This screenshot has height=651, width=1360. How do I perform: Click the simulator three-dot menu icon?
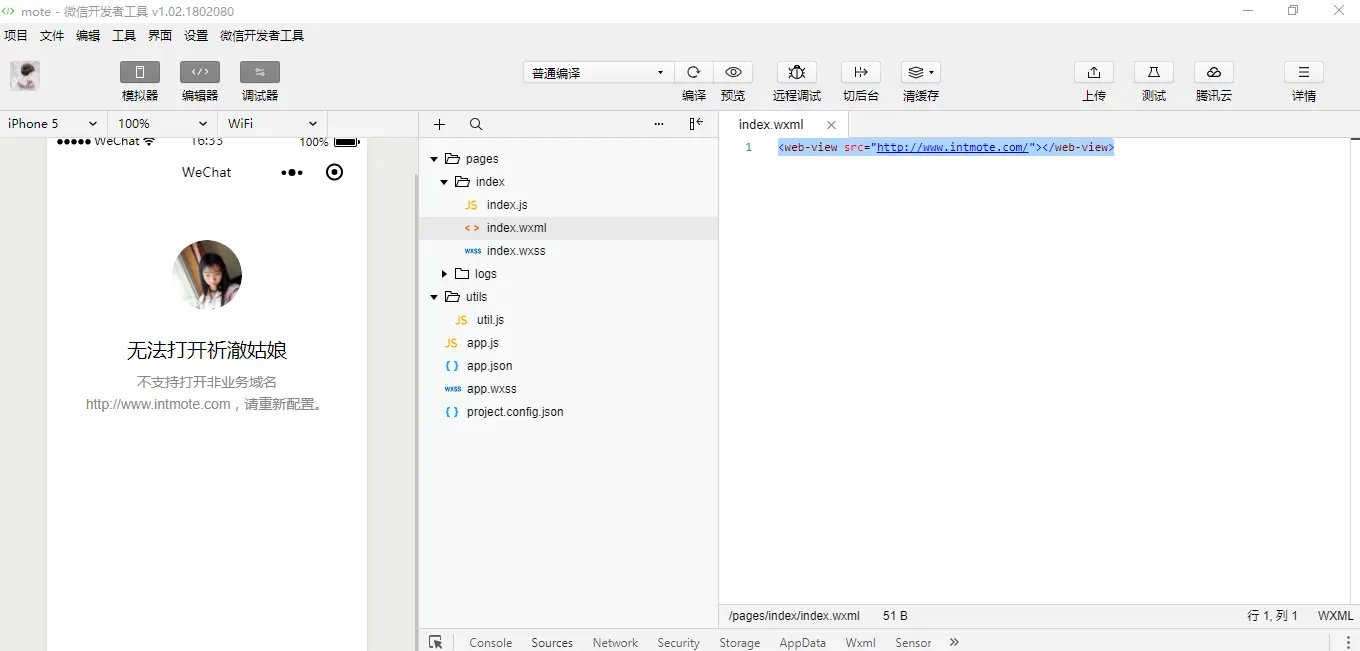tap(292, 173)
